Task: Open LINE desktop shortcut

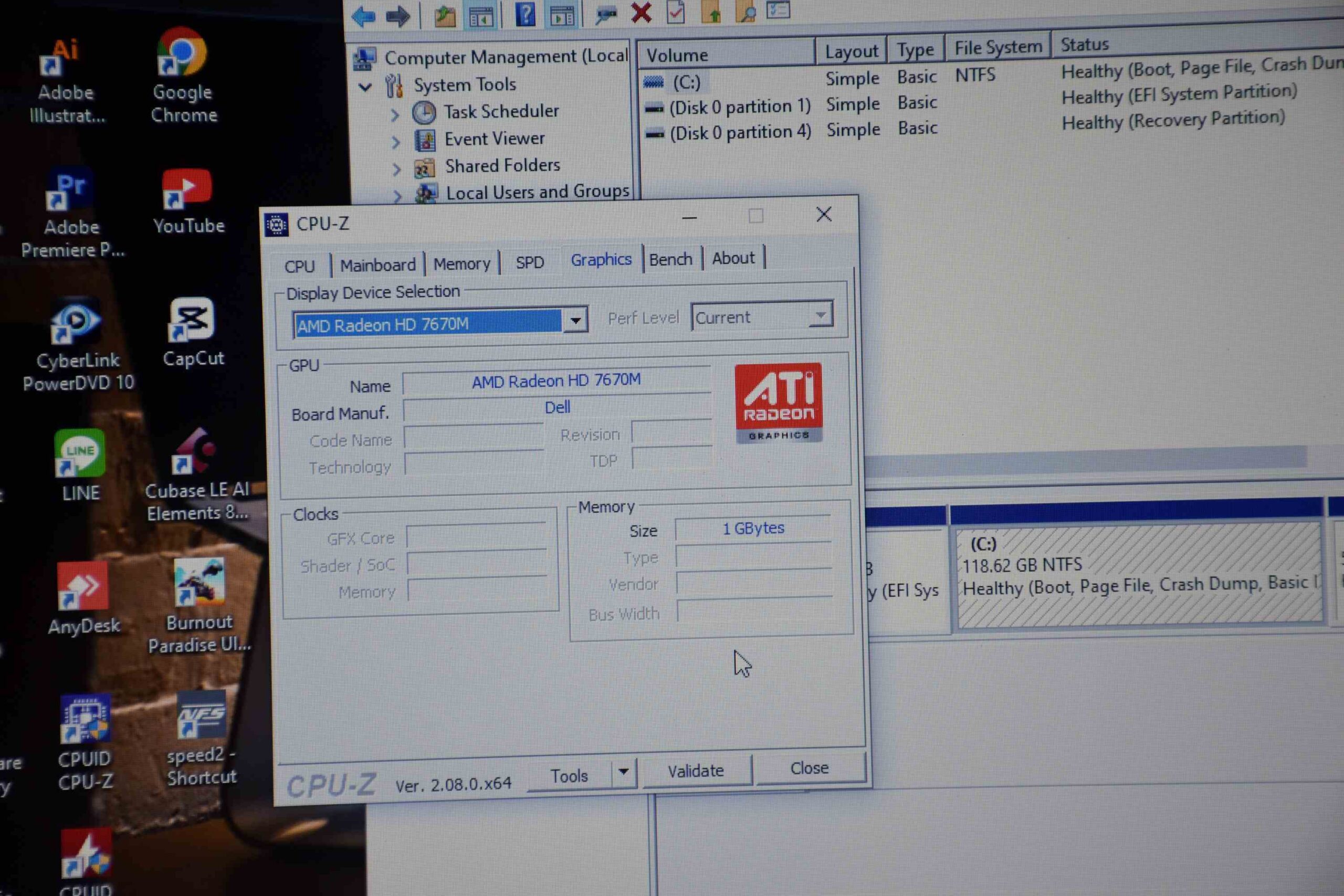Action: pos(80,464)
